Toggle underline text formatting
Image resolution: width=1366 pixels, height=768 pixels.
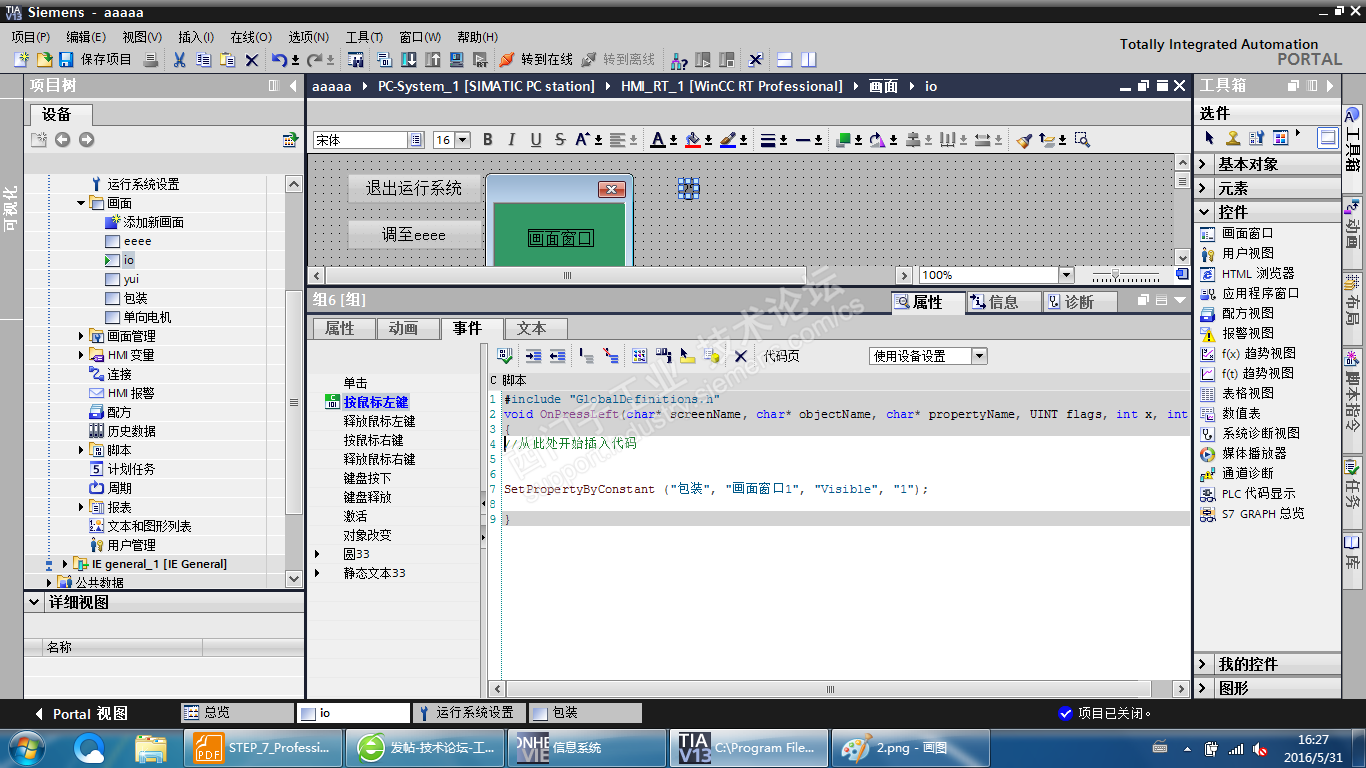[x=536, y=140]
